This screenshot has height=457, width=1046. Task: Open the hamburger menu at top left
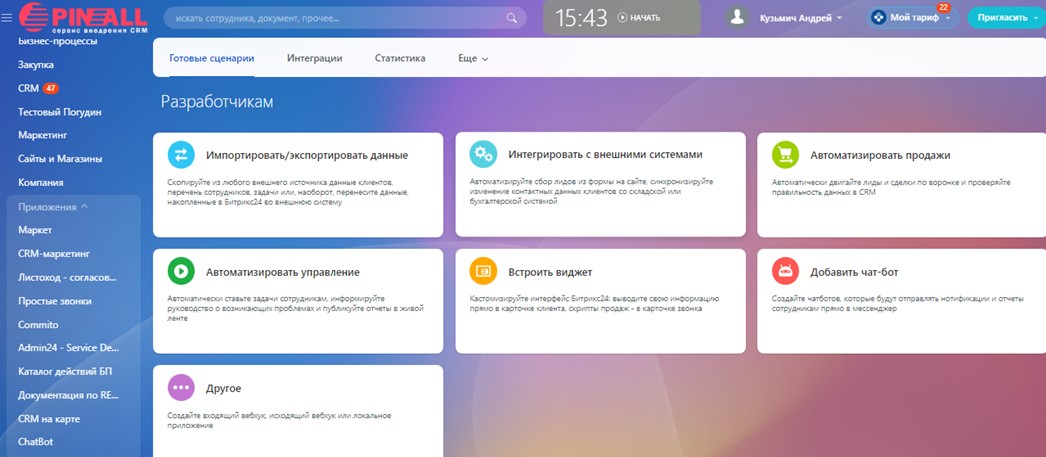point(7,17)
